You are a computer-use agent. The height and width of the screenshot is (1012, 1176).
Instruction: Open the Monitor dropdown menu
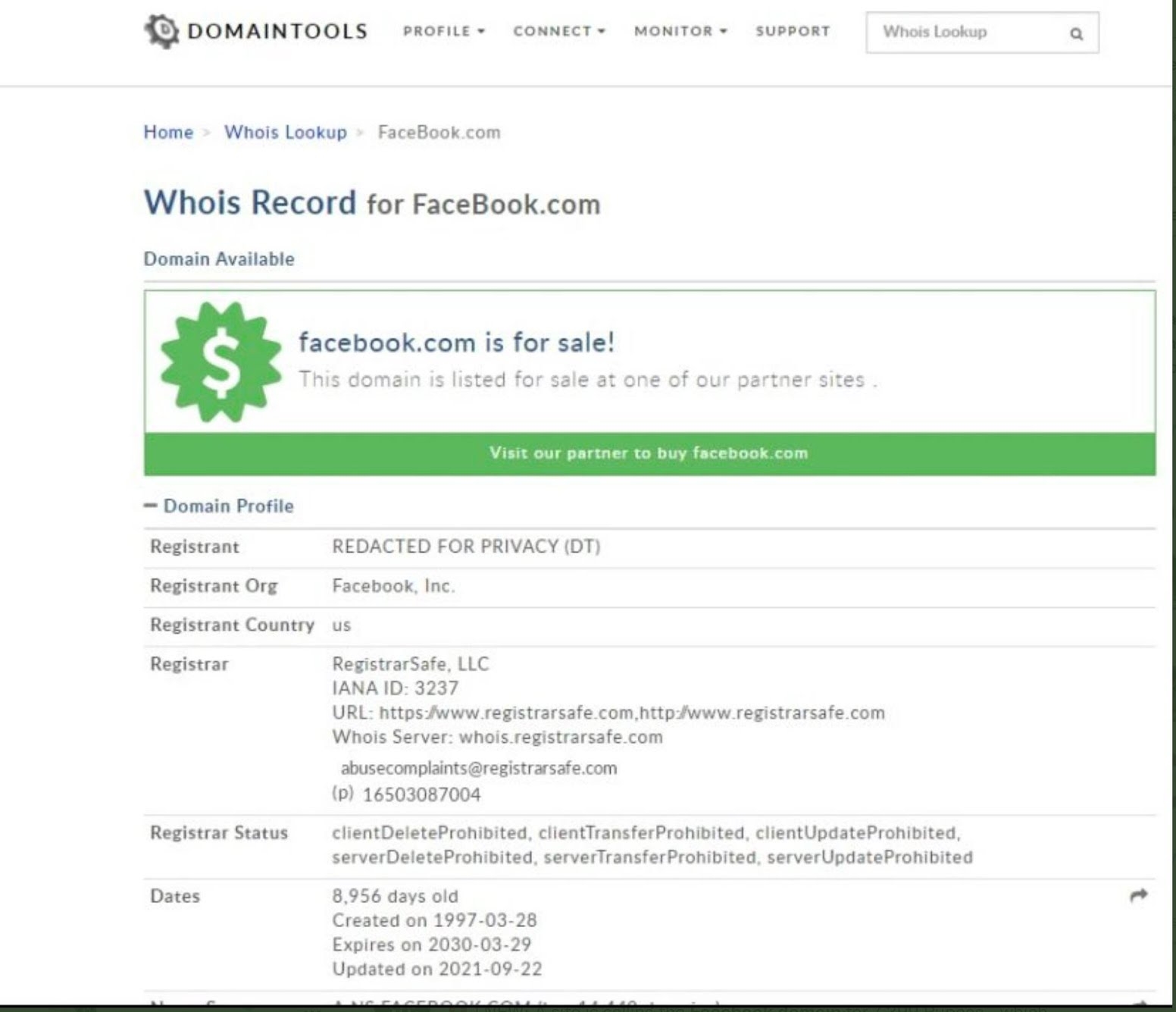(680, 31)
